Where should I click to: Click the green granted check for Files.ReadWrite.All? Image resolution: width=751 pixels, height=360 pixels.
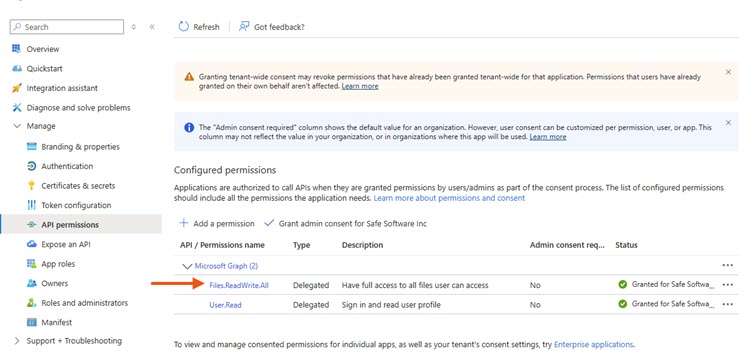click(x=622, y=285)
